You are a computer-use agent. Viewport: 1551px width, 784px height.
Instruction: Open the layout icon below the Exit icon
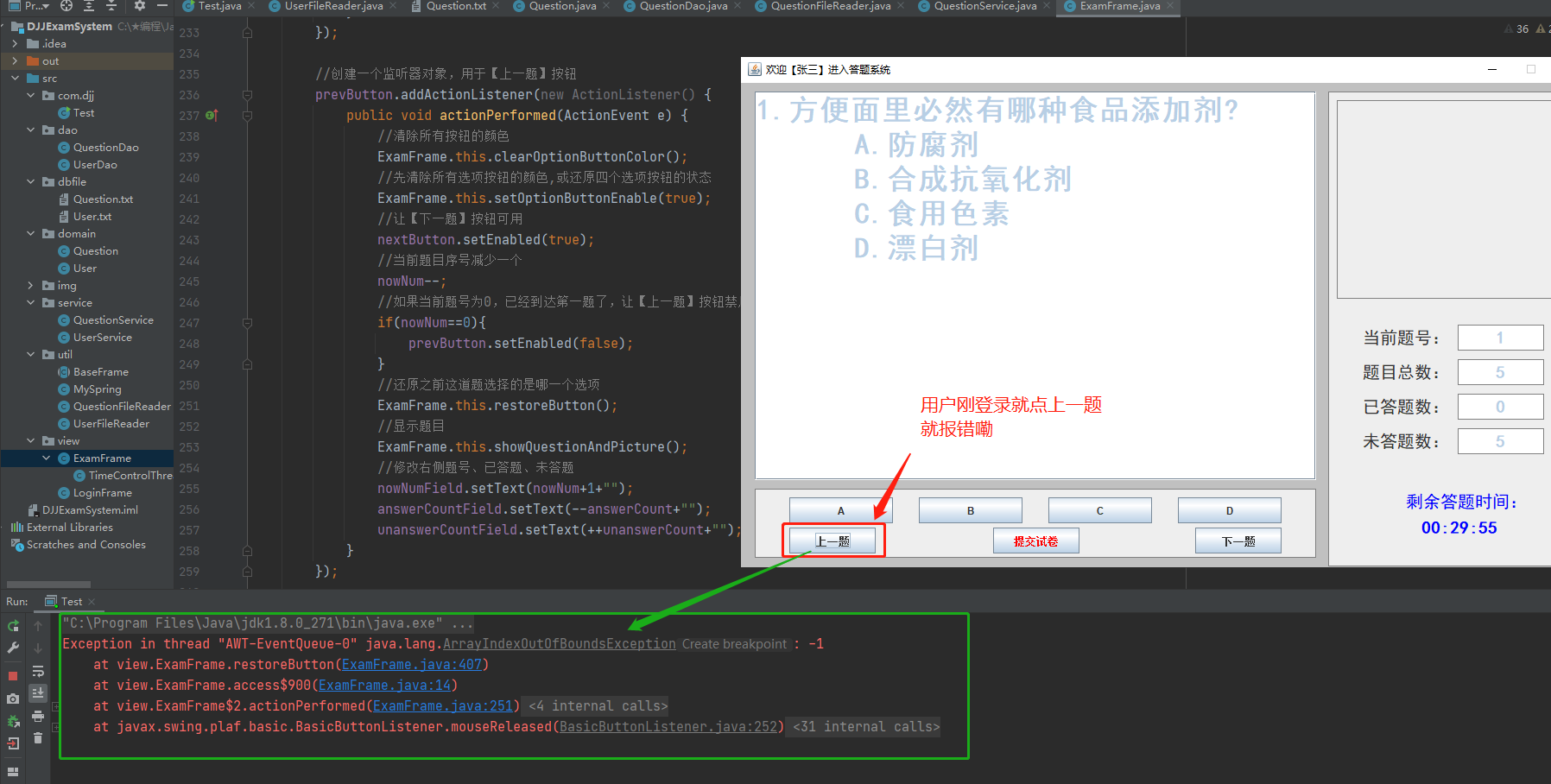[13, 771]
